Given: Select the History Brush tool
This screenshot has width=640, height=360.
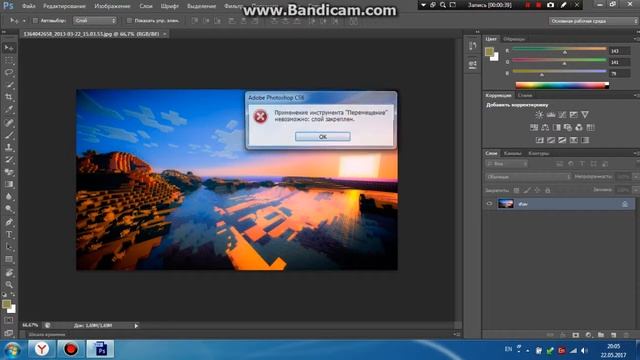Looking at the screenshot, I should click(9, 160).
